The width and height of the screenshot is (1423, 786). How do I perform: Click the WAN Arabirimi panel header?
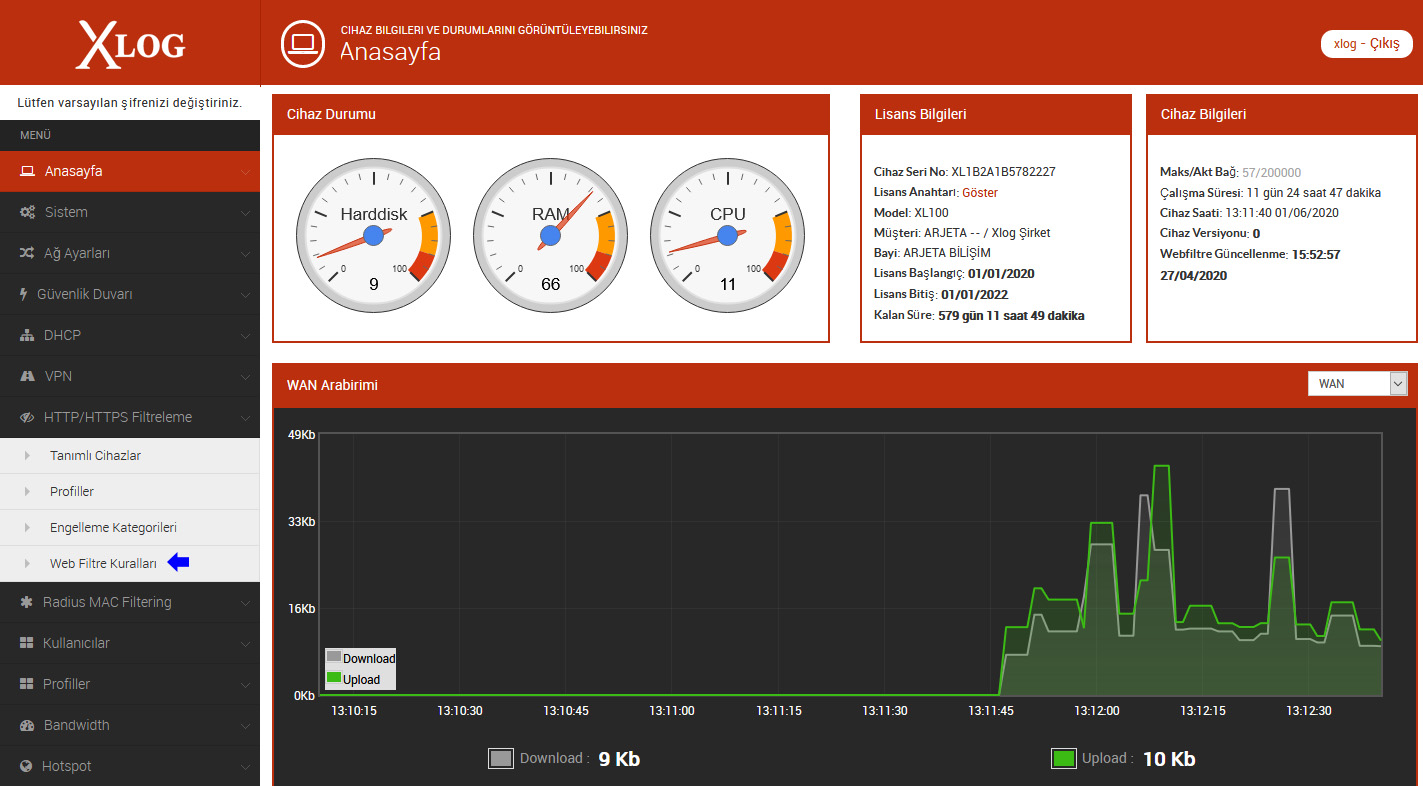point(845,384)
